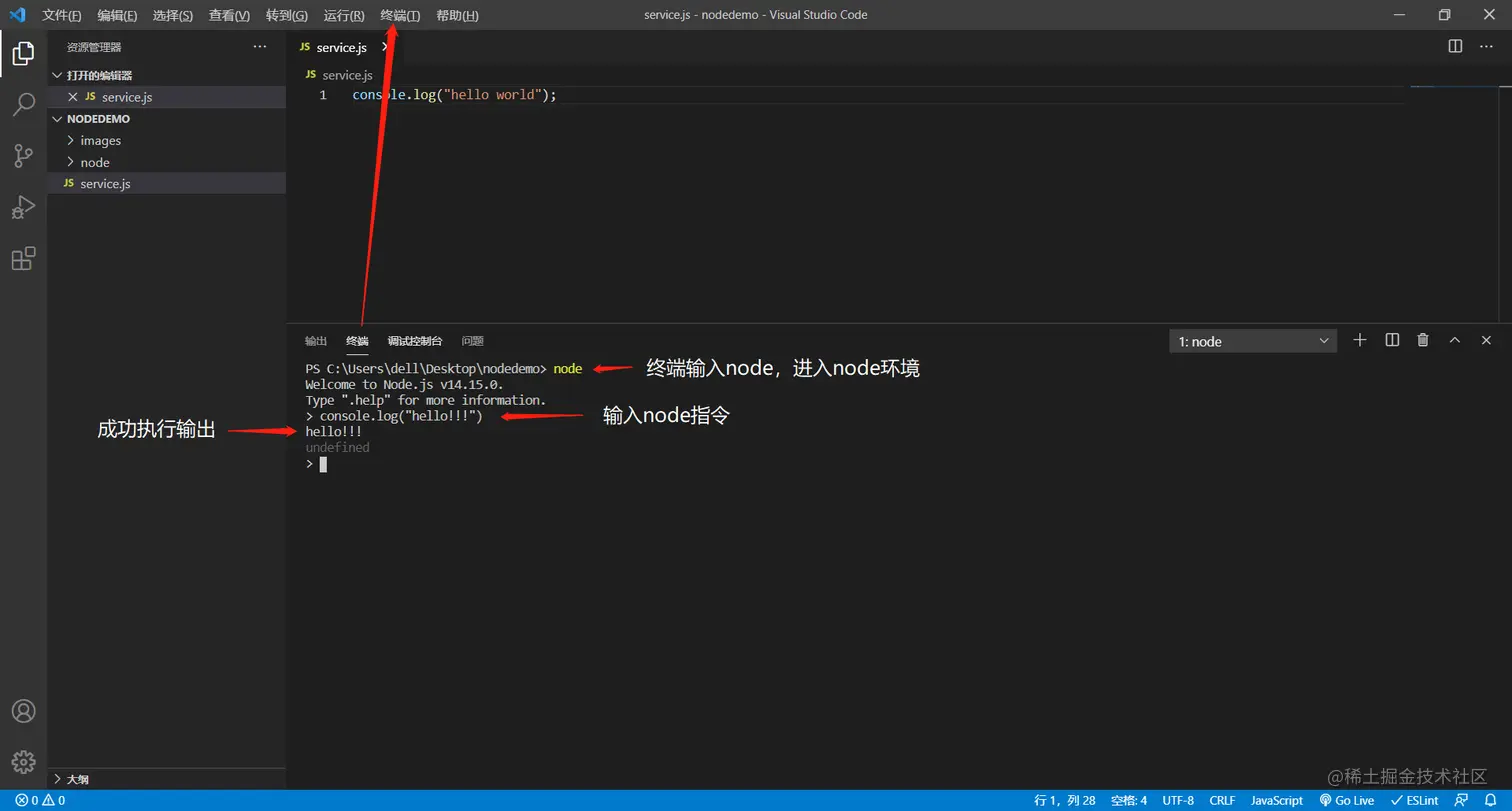Close the terminal panel
This screenshot has width=1512, height=811.
click(x=1486, y=340)
